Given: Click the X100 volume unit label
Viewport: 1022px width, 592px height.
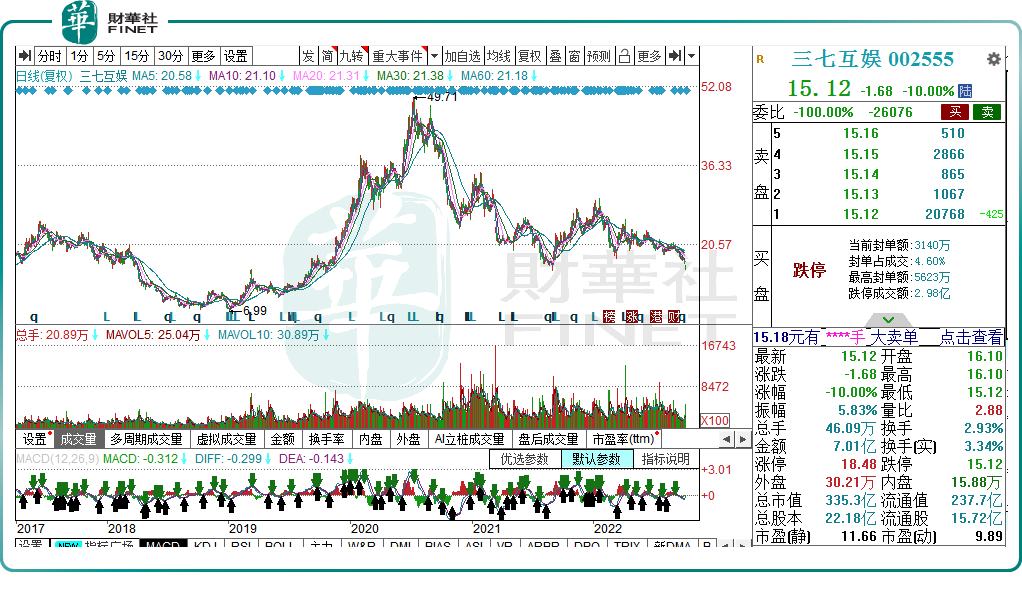Looking at the screenshot, I should pos(714,421).
